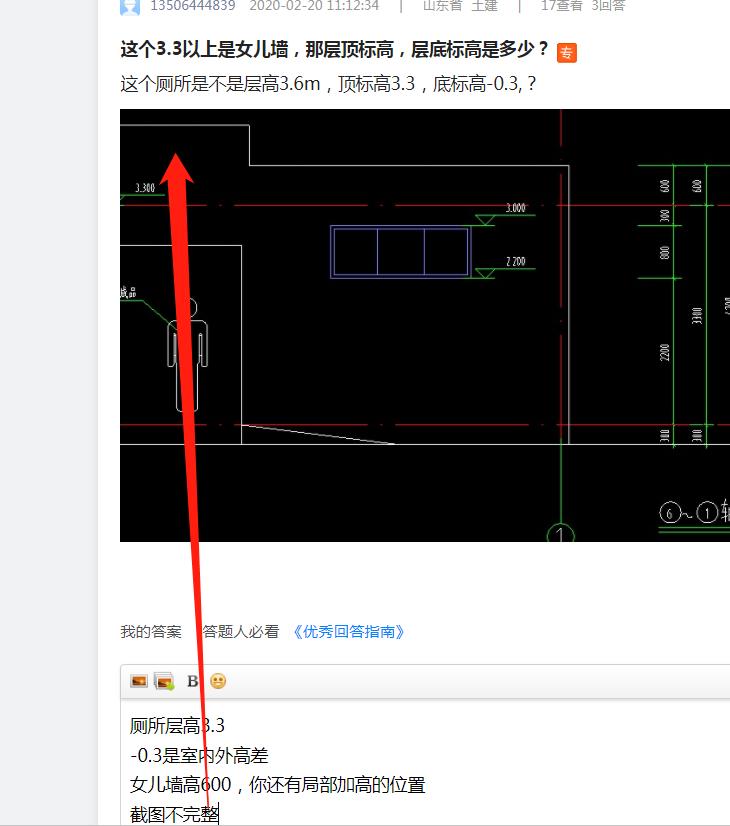The width and height of the screenshot is (730, 826).
Task: Click the insert image icon in the editor toolbar
Action: pyautogui.click(x=139, y=681)
